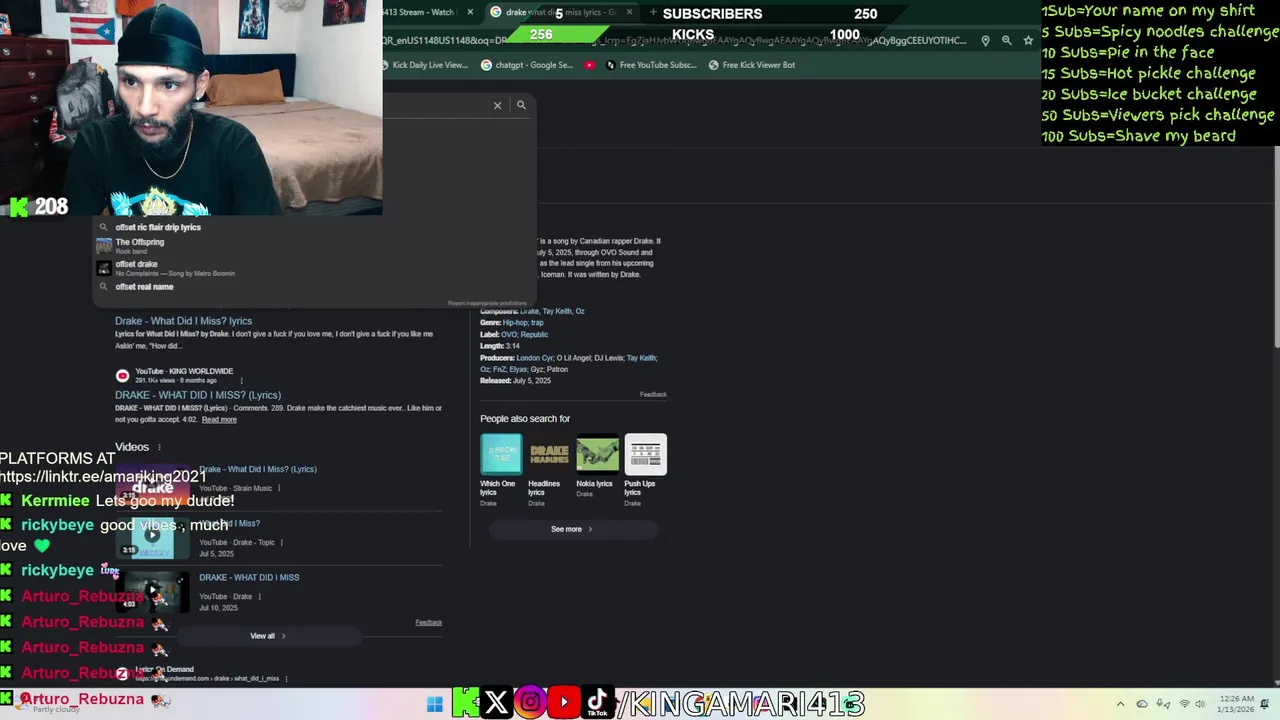Open three-dot menu for Lyrics On Demand result

coord(287,679)
